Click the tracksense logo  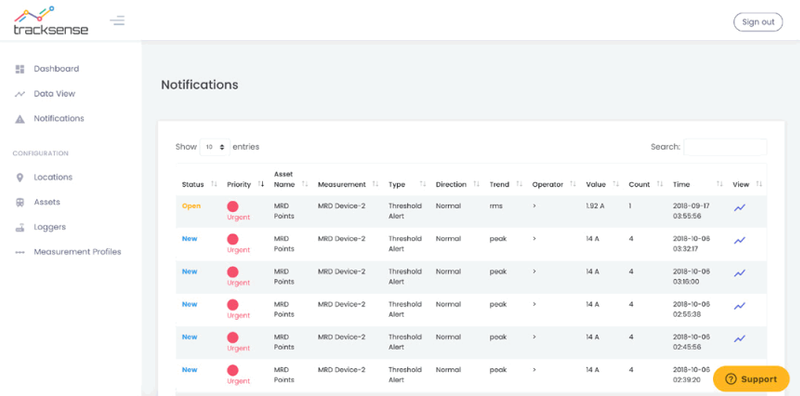tap(51, 21)
